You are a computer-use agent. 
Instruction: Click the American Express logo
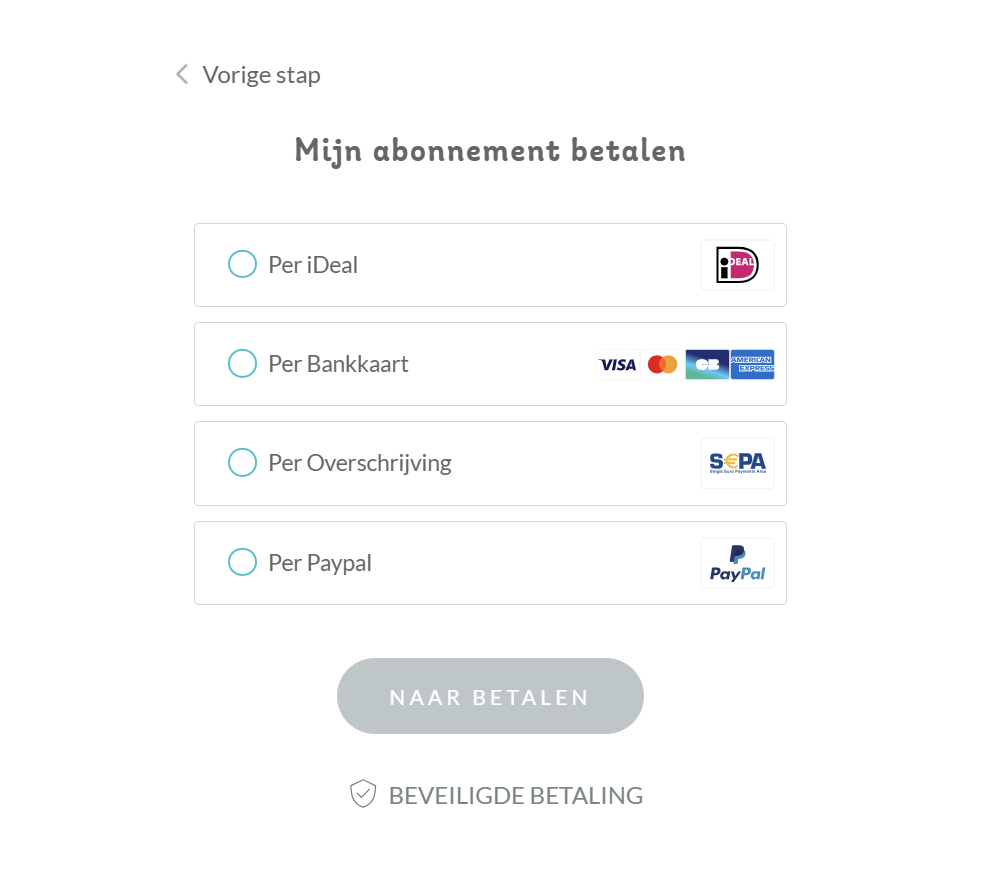(x=752, y=364)
